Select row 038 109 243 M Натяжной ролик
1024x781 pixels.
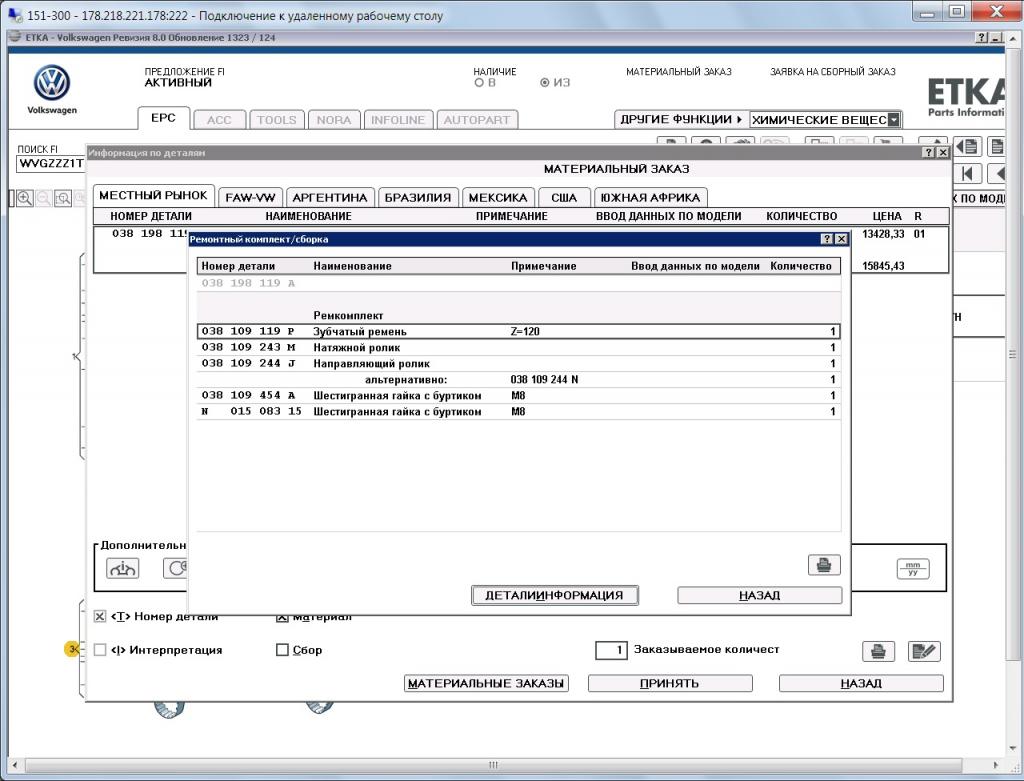[519, 347]
